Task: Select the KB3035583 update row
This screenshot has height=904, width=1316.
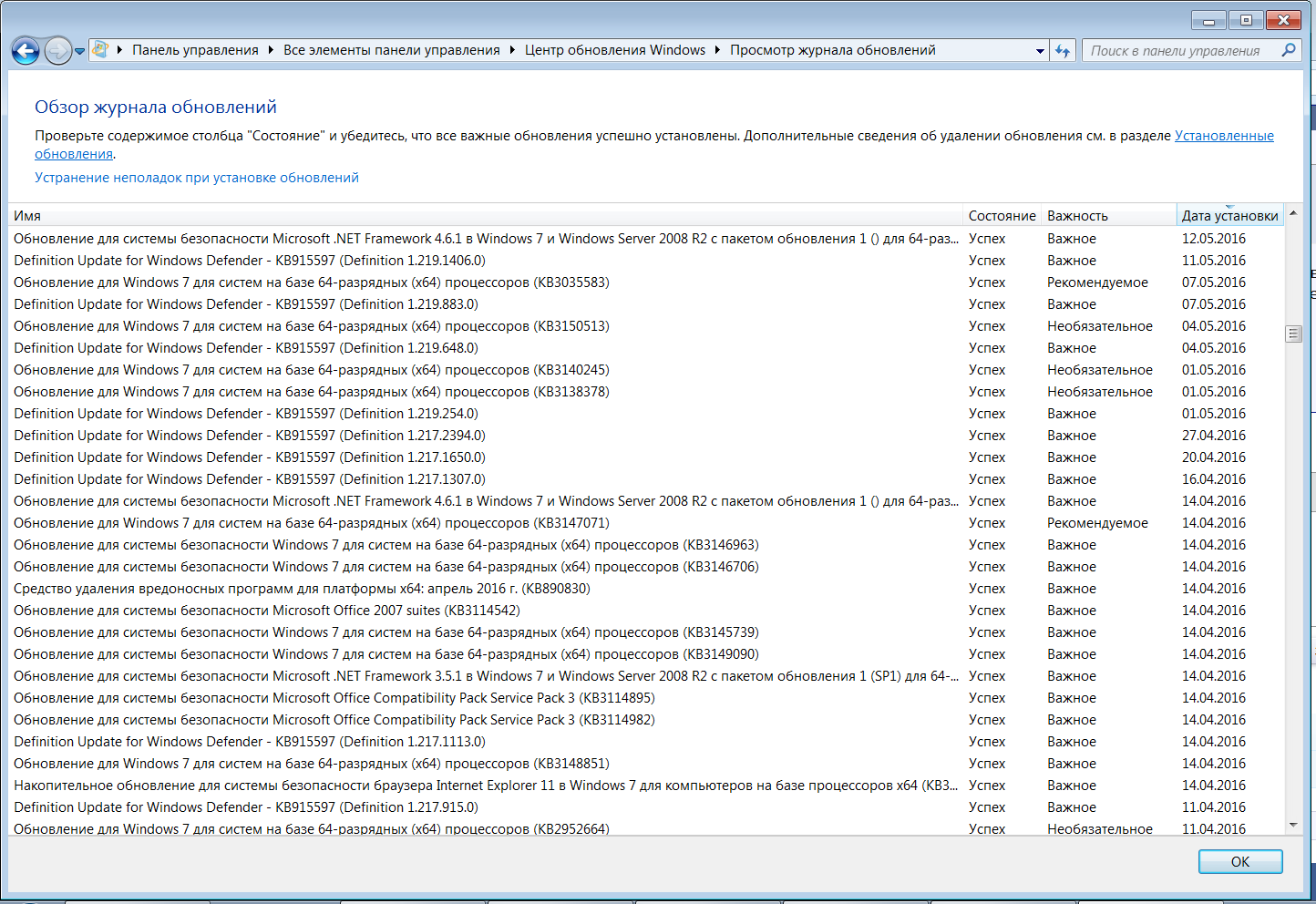Action: (646, 282)
